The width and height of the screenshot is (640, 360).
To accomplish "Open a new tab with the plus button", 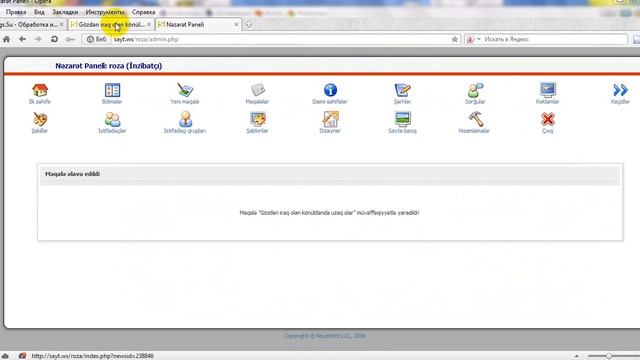I will tap(249, 24).
